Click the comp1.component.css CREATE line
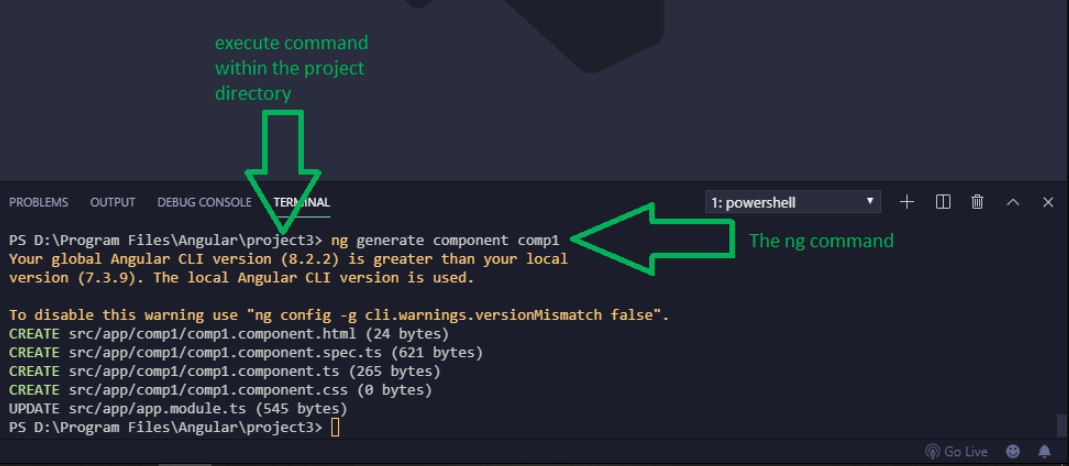The width and height of the screenshot is (1069, 466). click(x=220, y=390)
